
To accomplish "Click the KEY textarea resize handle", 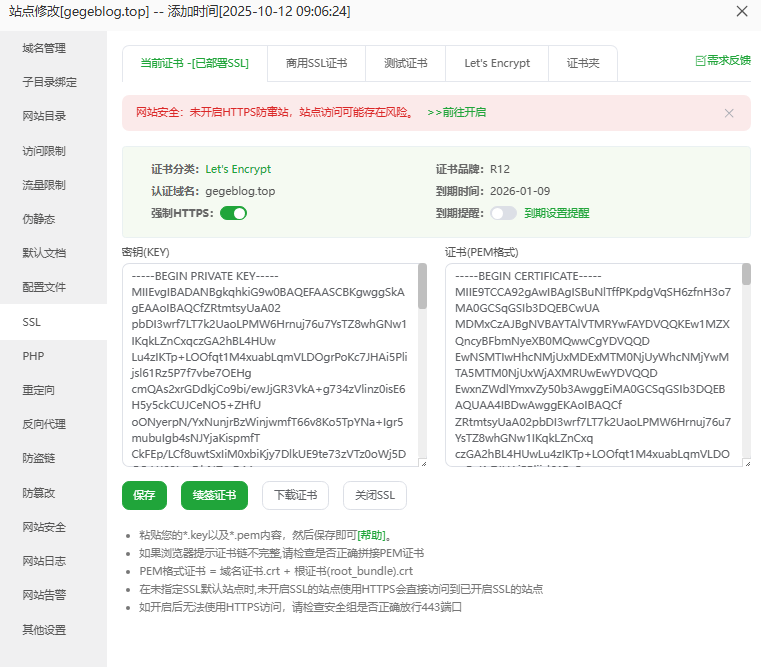I will tap(424, 464).
